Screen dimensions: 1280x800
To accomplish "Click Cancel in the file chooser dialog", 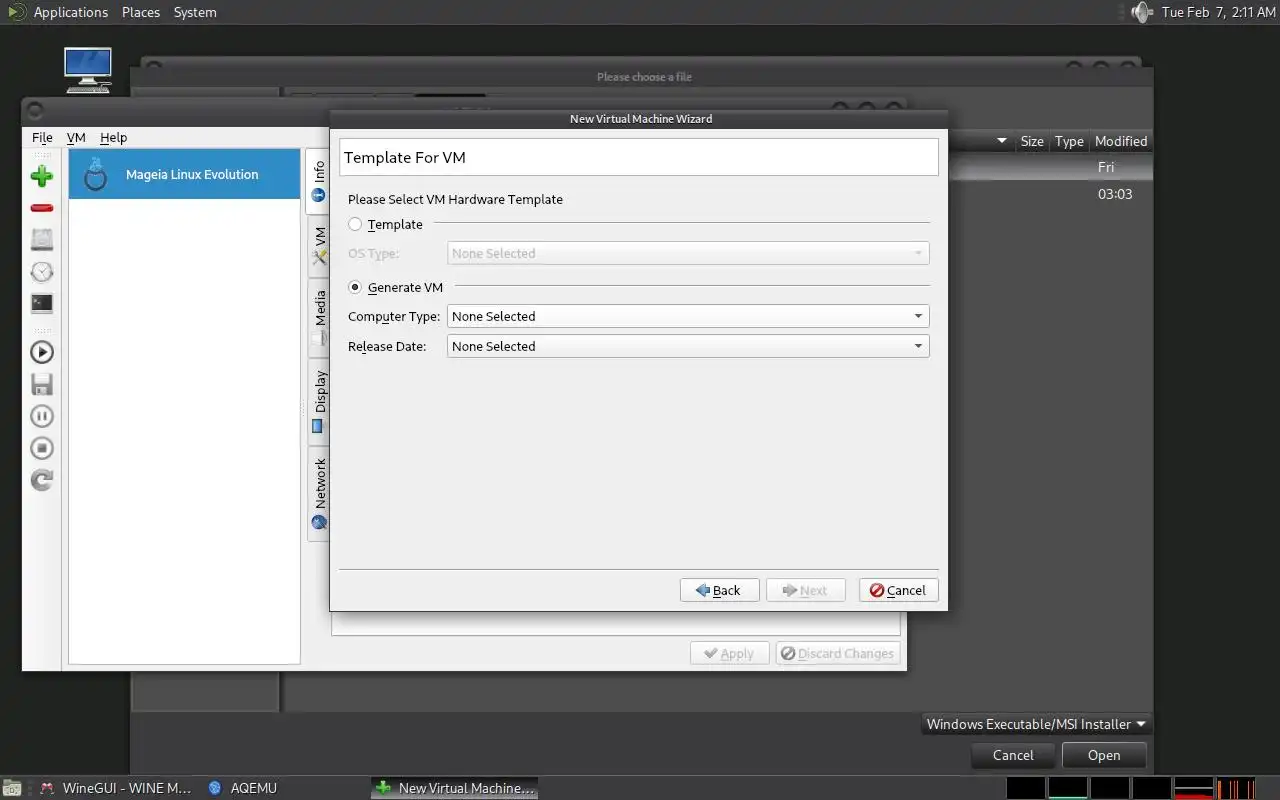I will coord(1013,755).
